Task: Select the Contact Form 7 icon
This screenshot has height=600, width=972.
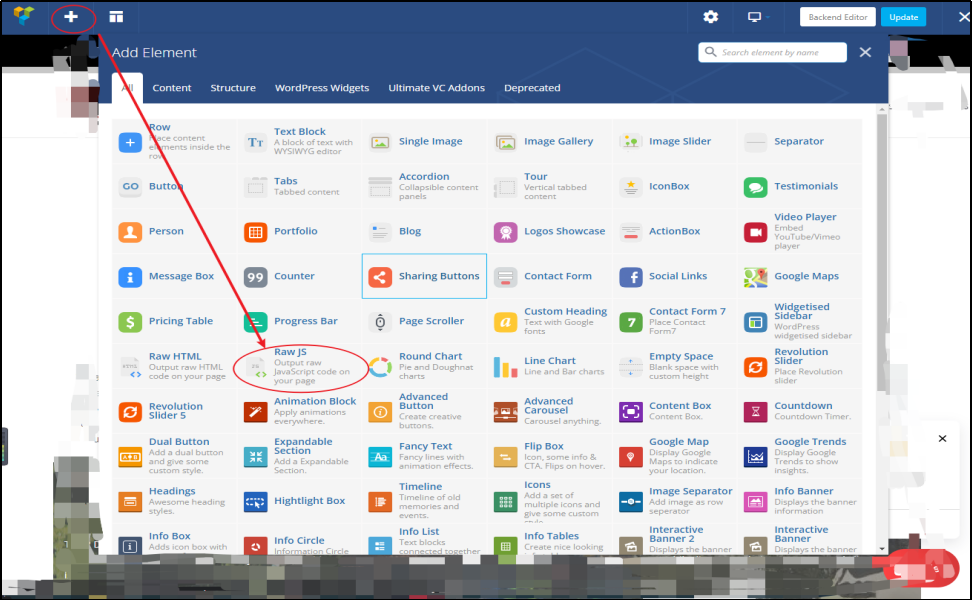Action: pyautogui.click(x=630, y=322)
